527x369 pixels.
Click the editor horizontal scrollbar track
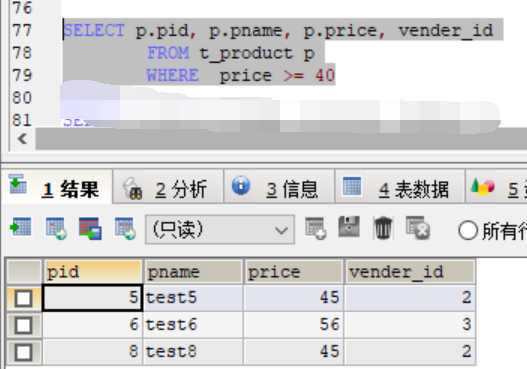pos(281,138)
